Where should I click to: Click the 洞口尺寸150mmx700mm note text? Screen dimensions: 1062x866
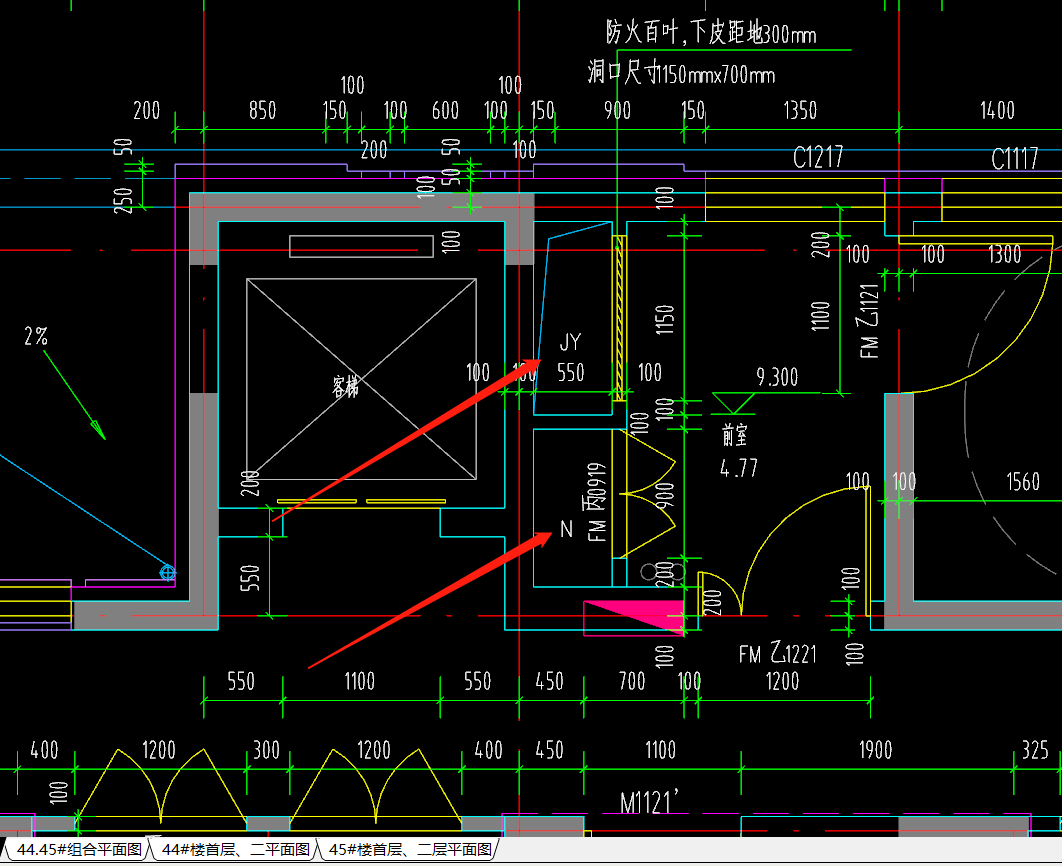point(681,72)
